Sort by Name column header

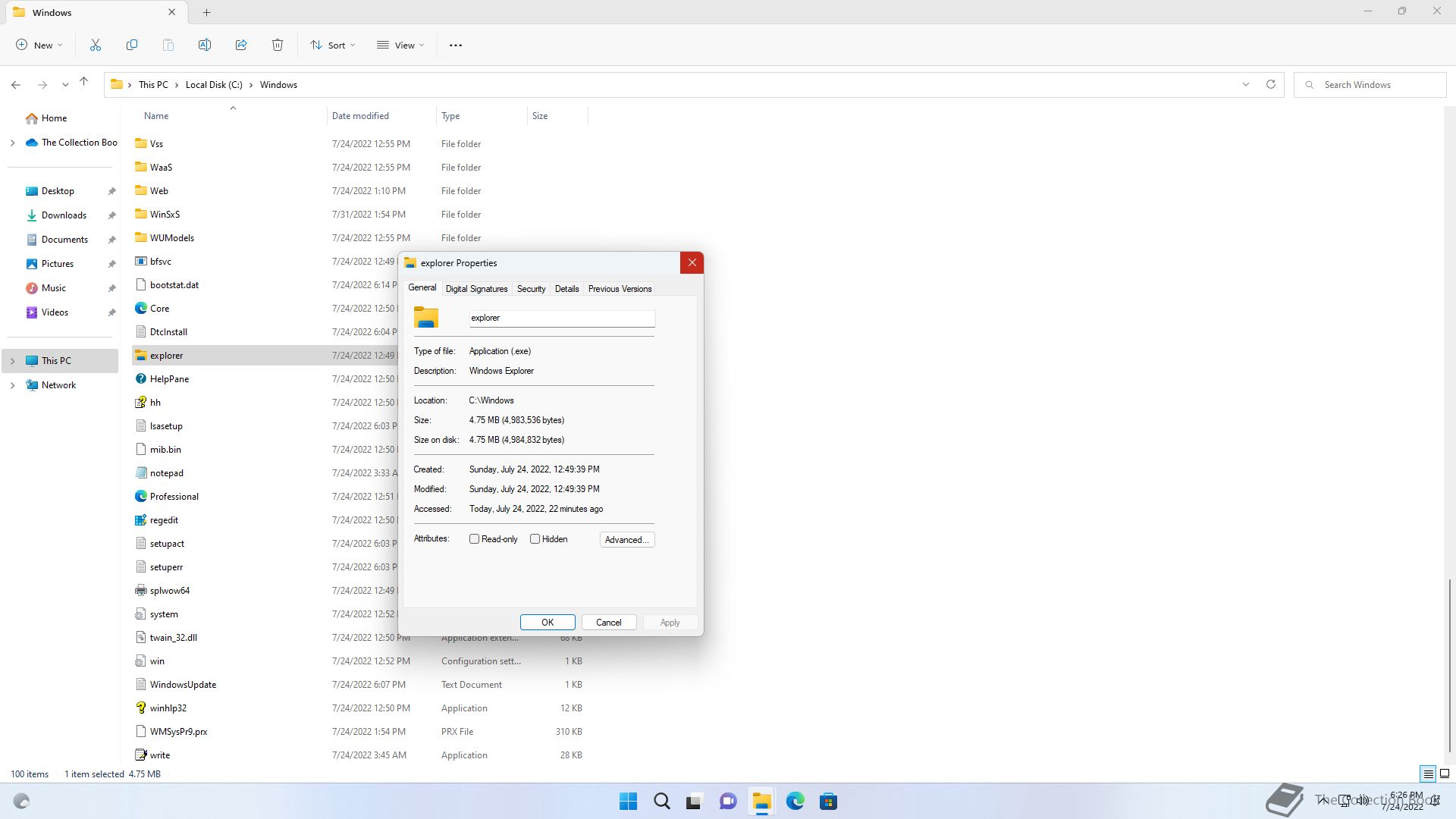tap(156, 116)
